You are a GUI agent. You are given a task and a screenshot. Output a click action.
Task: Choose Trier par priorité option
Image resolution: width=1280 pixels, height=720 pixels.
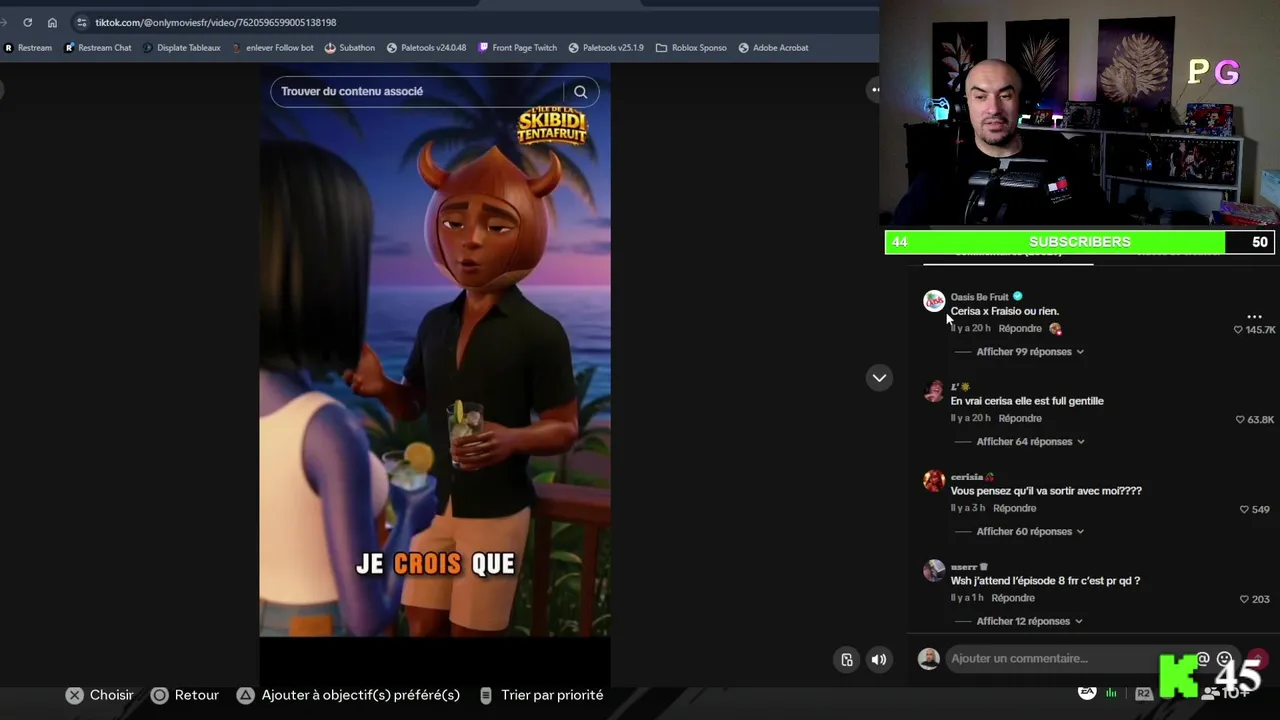(x=541, y=695)
